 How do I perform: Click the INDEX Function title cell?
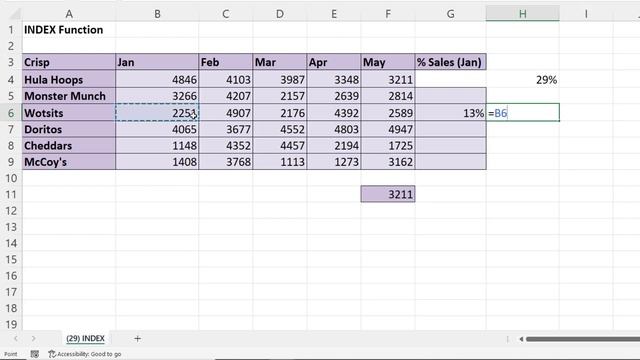tap(69, 30)
